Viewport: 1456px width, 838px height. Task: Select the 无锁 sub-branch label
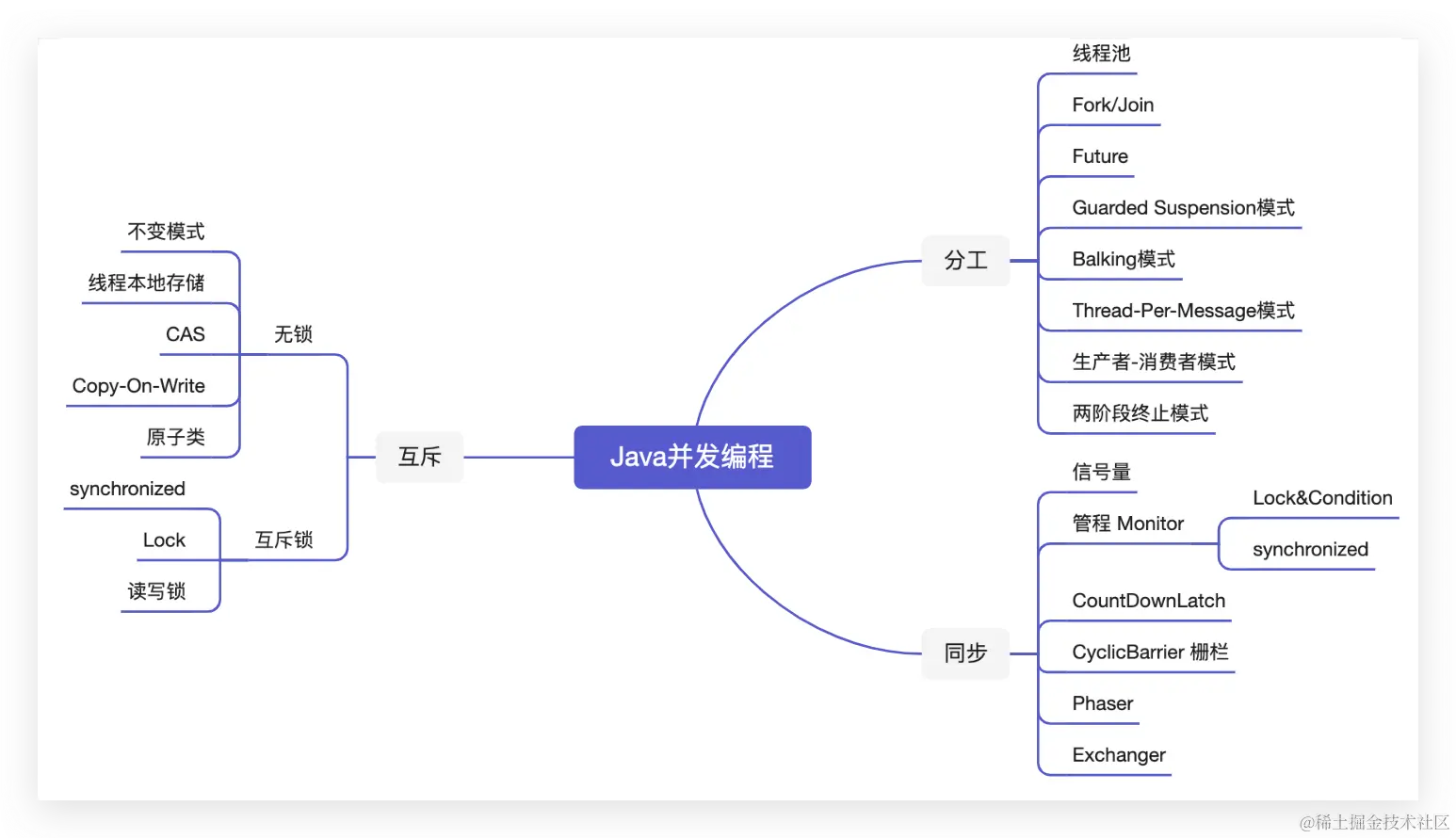[x=293, y=334]
